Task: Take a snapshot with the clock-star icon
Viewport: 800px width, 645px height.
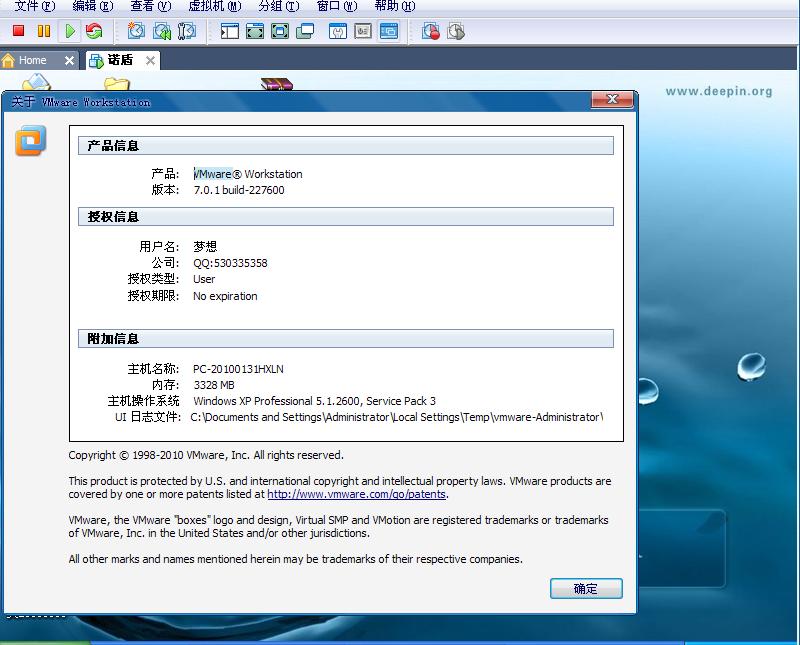Action: 136,31
